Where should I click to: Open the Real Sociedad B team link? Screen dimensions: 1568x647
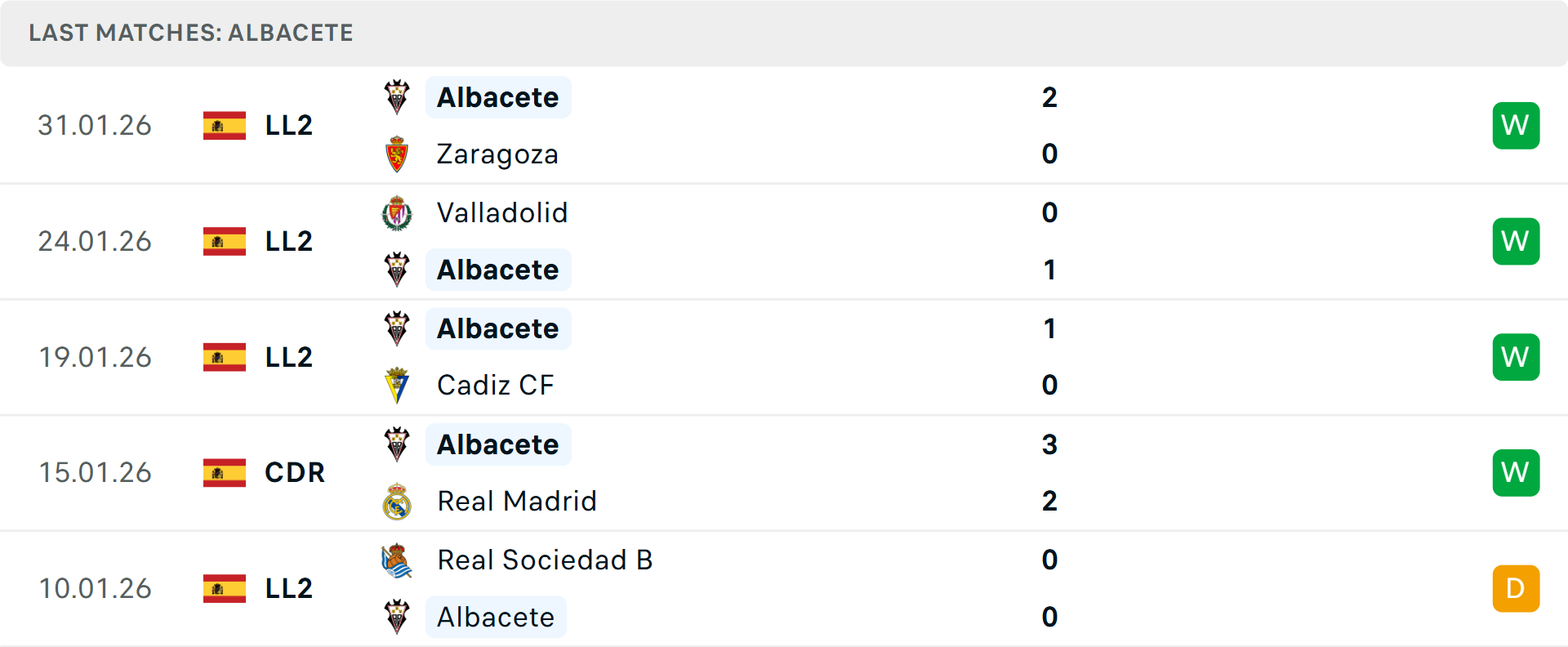click(545, 560)
